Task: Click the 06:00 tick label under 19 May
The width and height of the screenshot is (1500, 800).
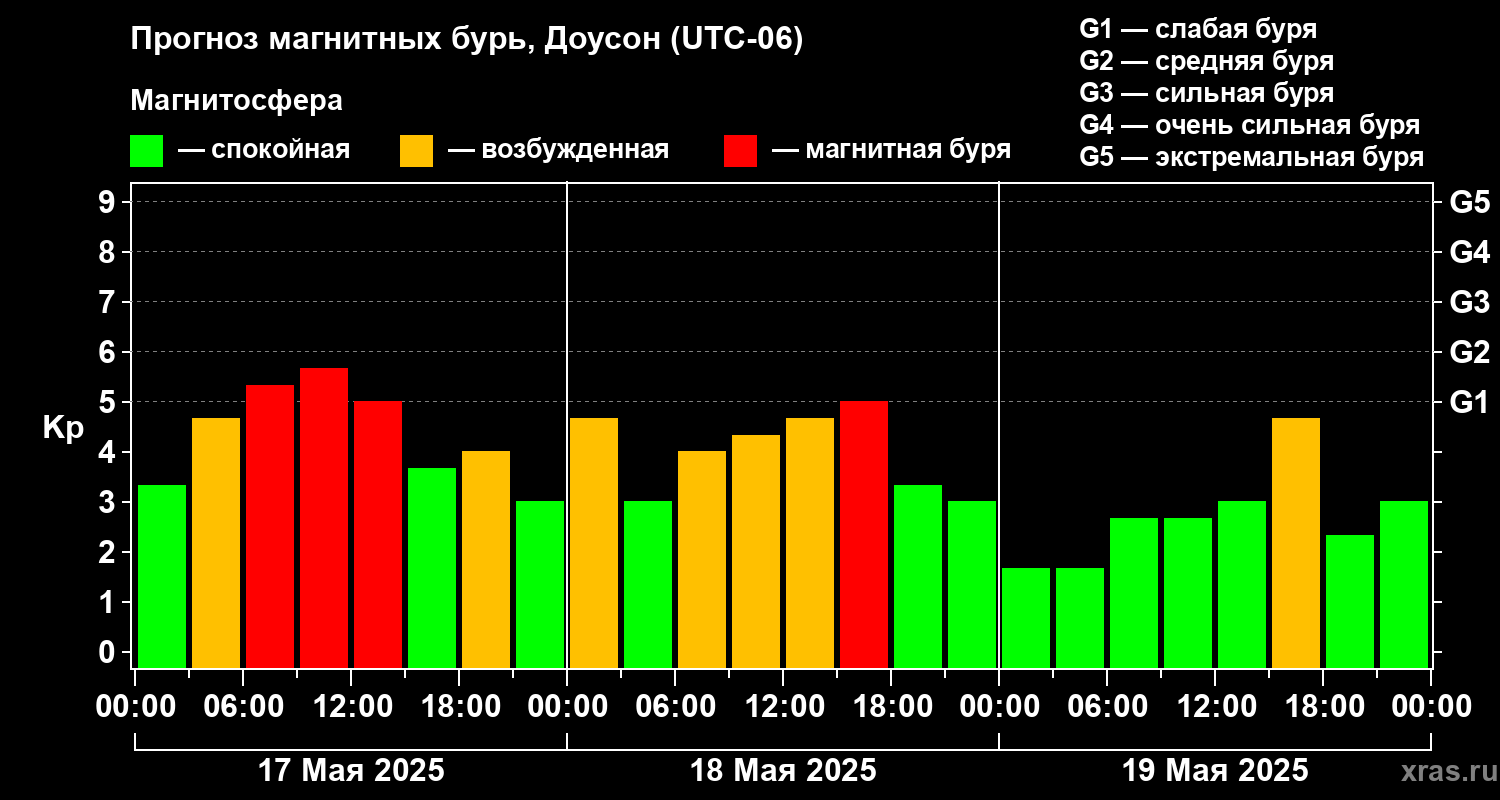Action: [x=1107, y=707]
